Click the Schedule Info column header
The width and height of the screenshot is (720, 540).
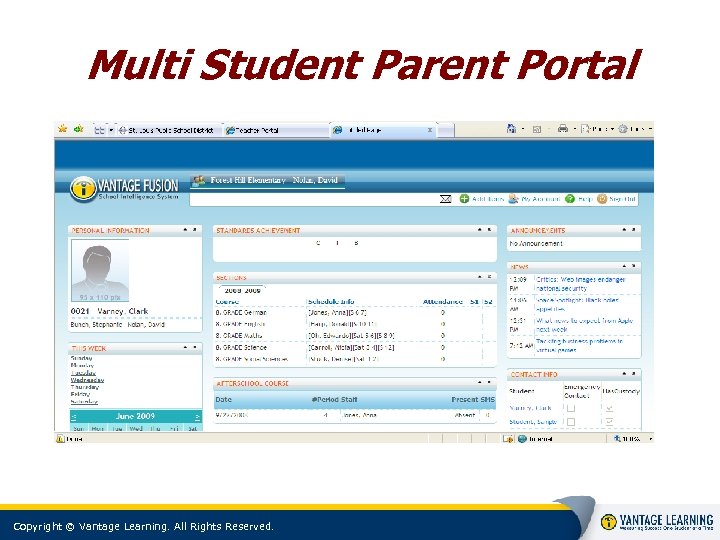click(x=331, y=302)
